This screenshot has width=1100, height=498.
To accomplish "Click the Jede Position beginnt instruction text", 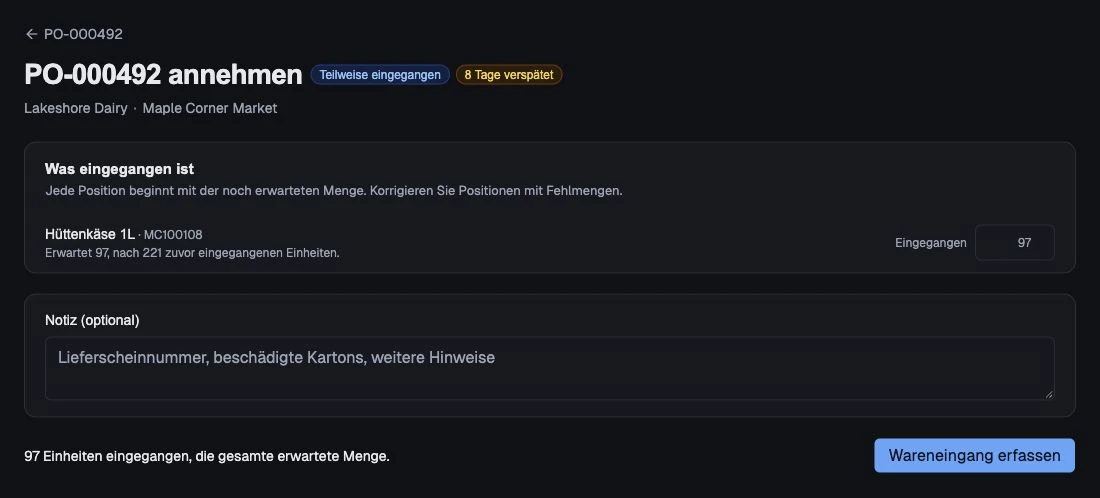I will pos(334,191).
